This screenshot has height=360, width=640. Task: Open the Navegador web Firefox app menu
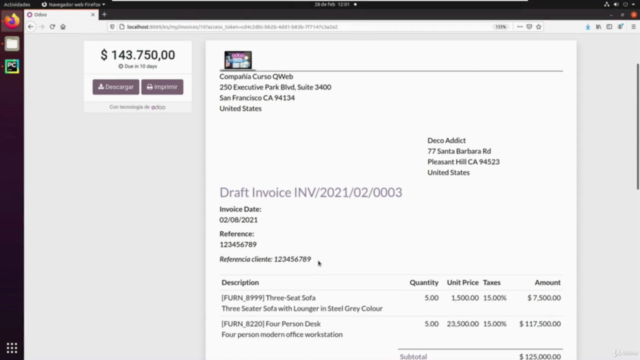click(73, 4)
